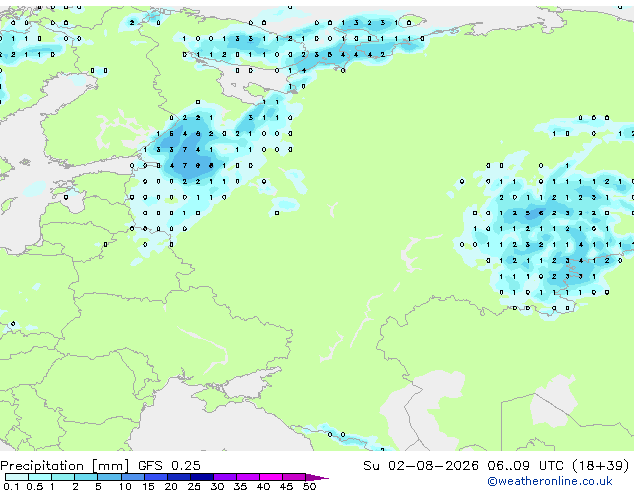634x490 pixels.
Task: Click the legend label '50'
Action: point(310,486)
